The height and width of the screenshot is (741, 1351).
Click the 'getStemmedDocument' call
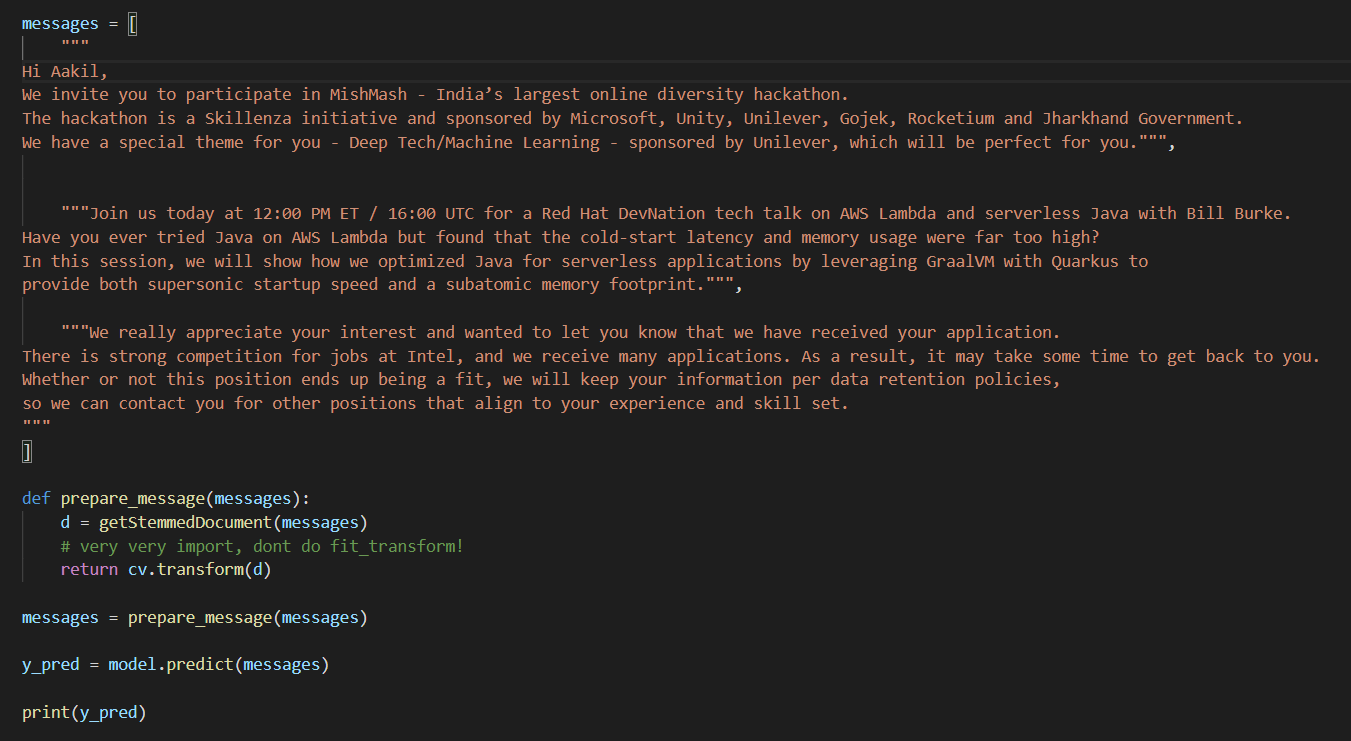click(x=186, y=523)
